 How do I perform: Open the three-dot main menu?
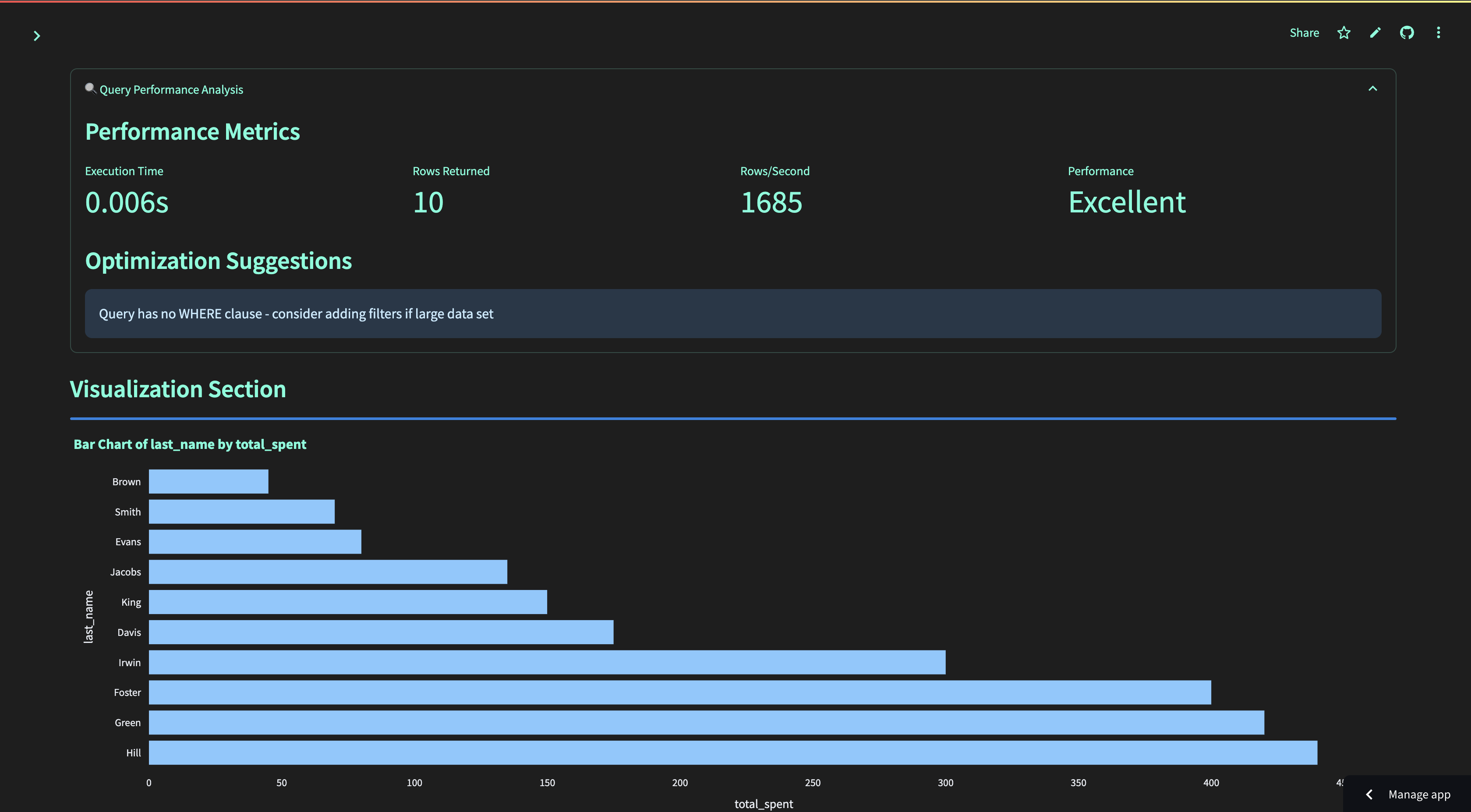[1438, 32]
